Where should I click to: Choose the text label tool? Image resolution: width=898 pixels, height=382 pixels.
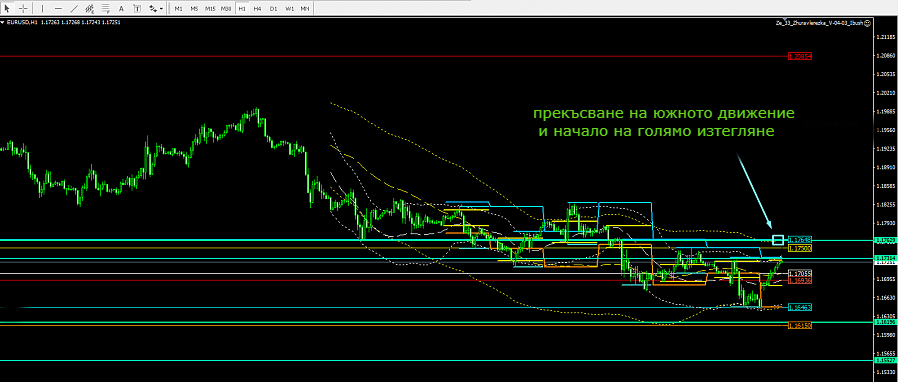tap(137, 9)
